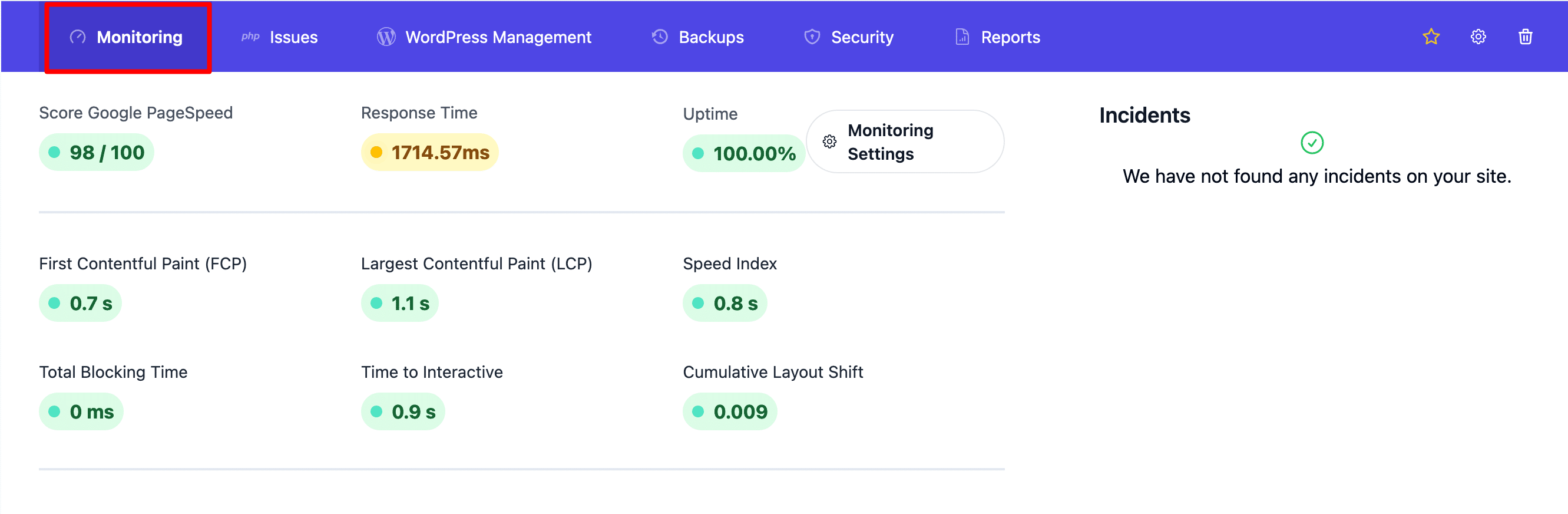The image size is (1568, 514).
Task: Select the Security tab
Action: click(x=849, y=37)
